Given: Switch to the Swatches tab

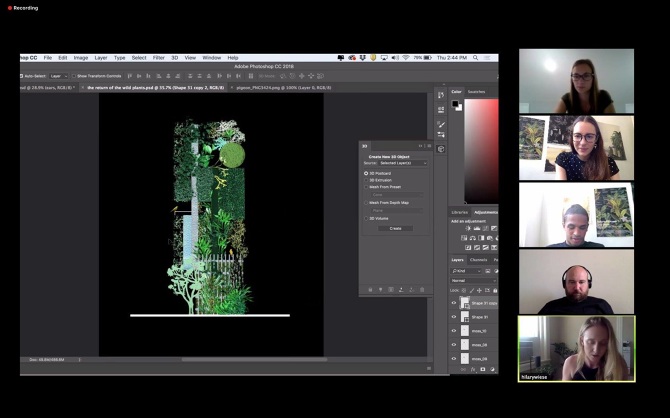Looking at the screenshot, I should [x=478, y=92].
